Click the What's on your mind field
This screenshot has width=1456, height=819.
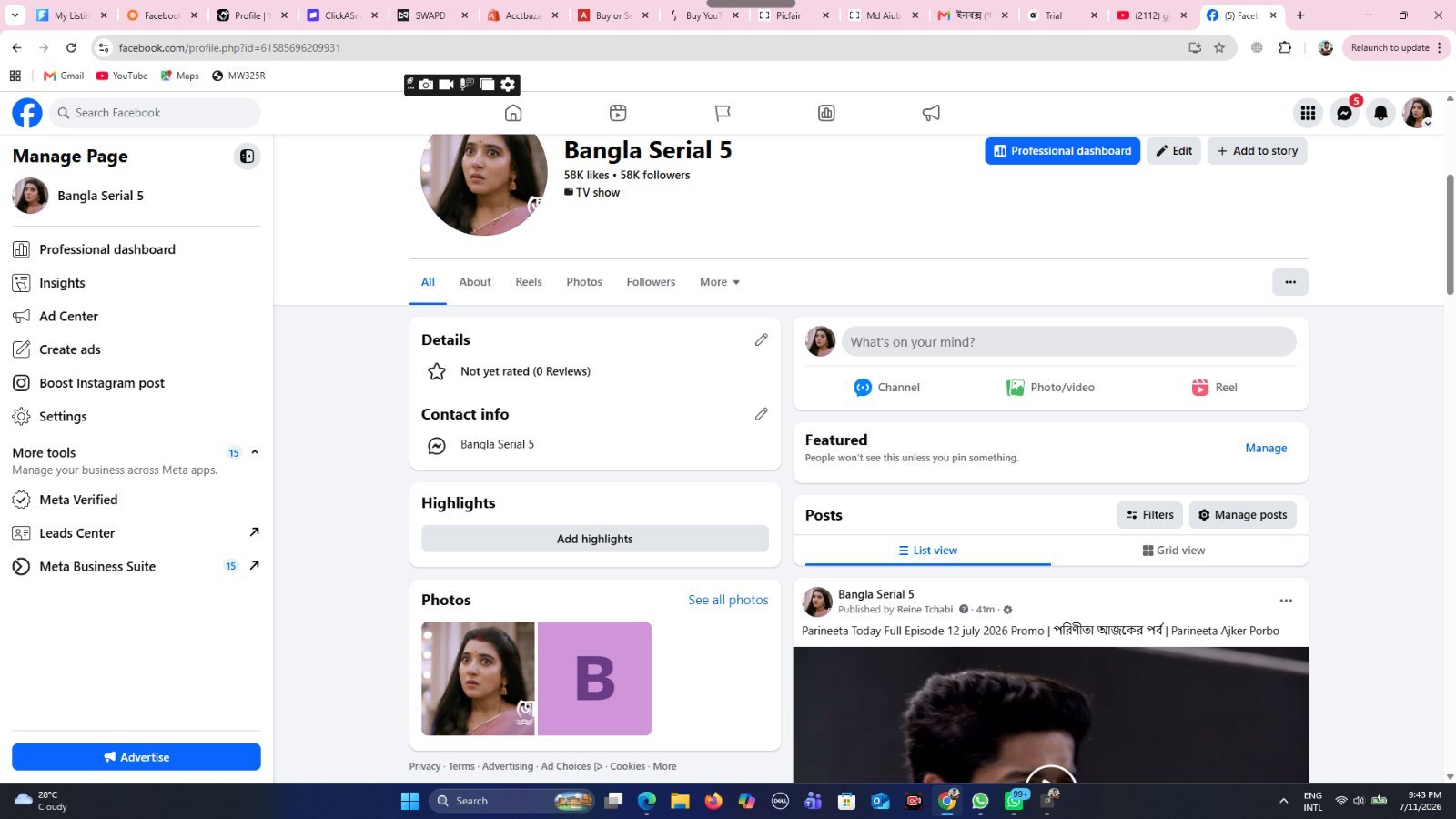tap(1068, 342)
